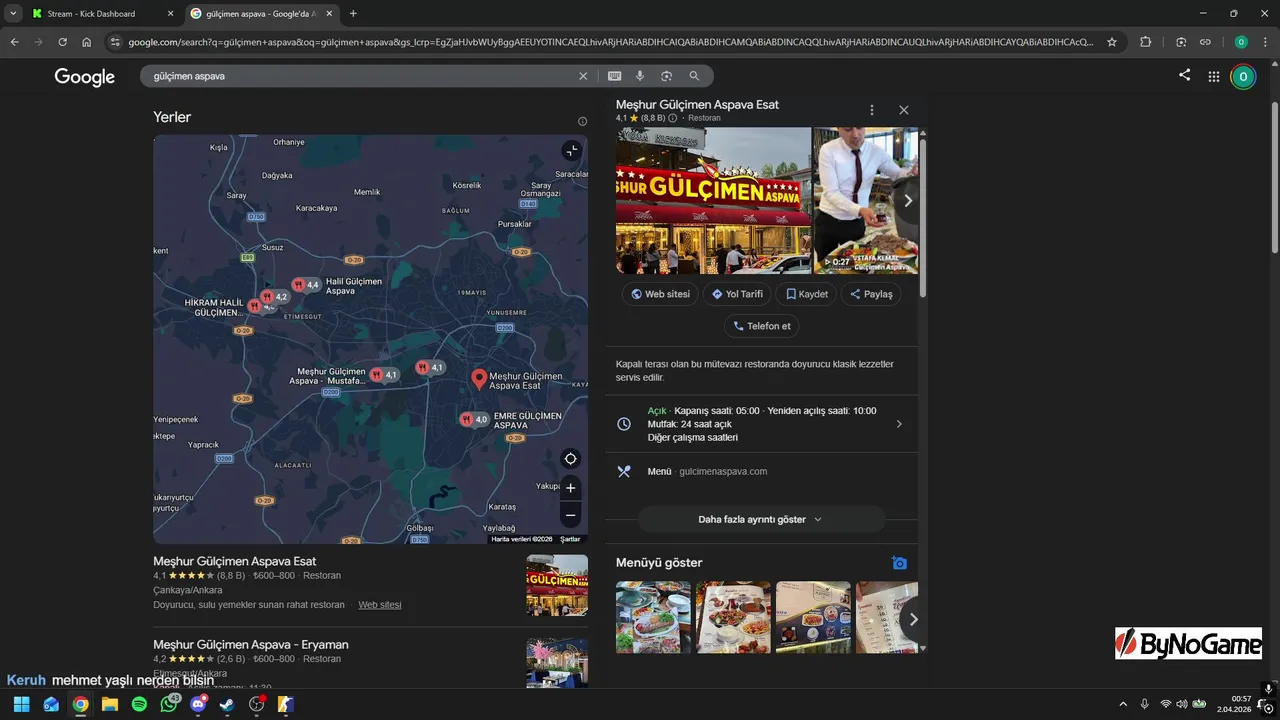Select the gülçimen aspava Google tab
Screen dimensions: 1280x720
pyautogui.click(x=260, y=14)
